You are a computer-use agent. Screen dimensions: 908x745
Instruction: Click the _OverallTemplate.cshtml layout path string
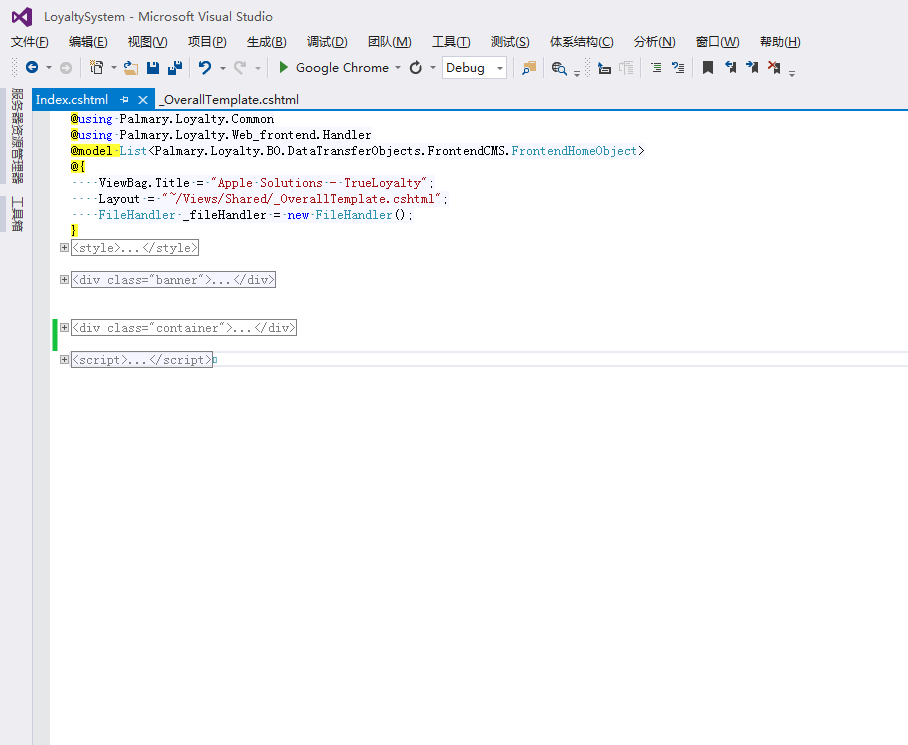302,199
